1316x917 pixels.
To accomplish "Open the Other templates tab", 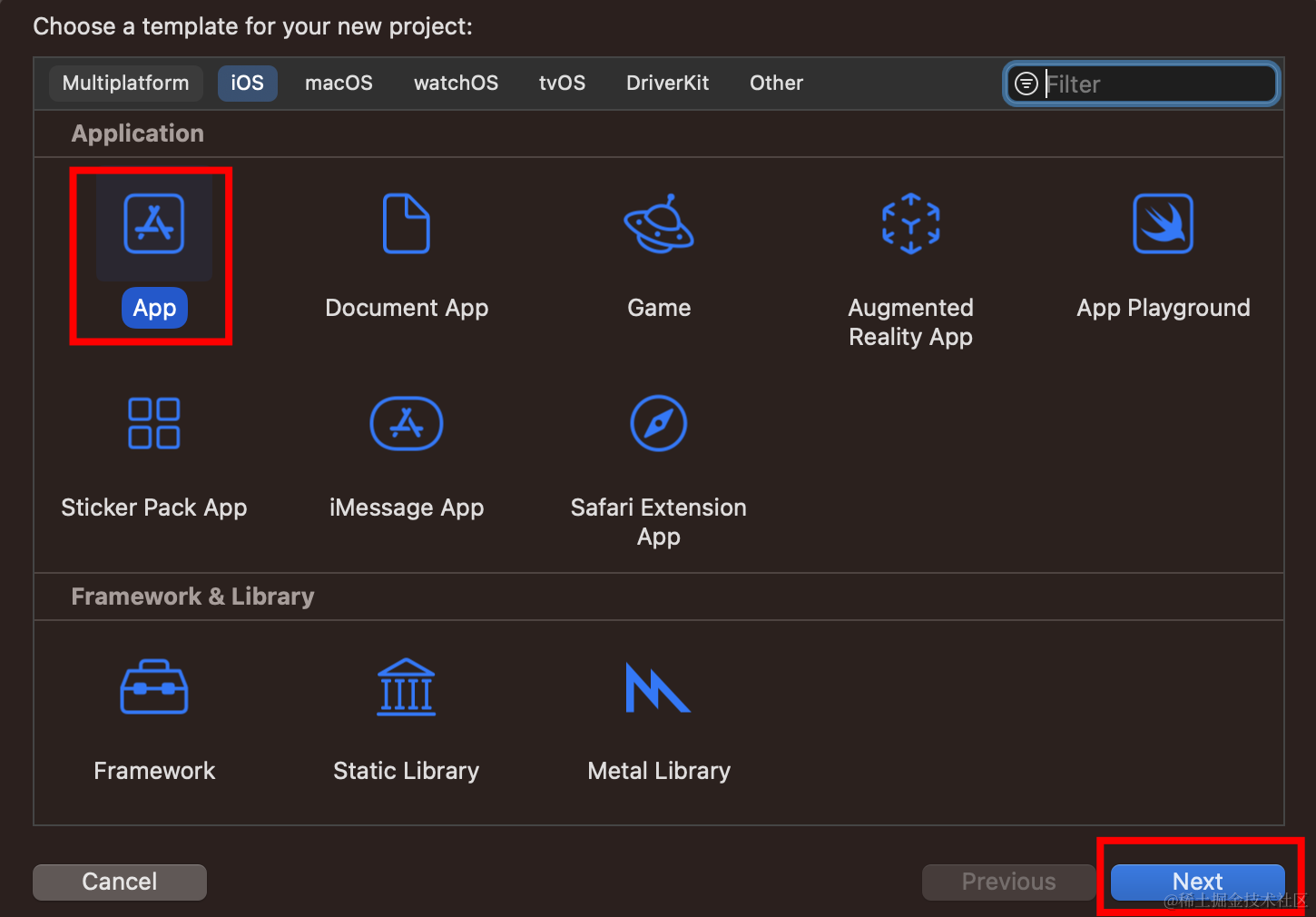I will point(777,84).
